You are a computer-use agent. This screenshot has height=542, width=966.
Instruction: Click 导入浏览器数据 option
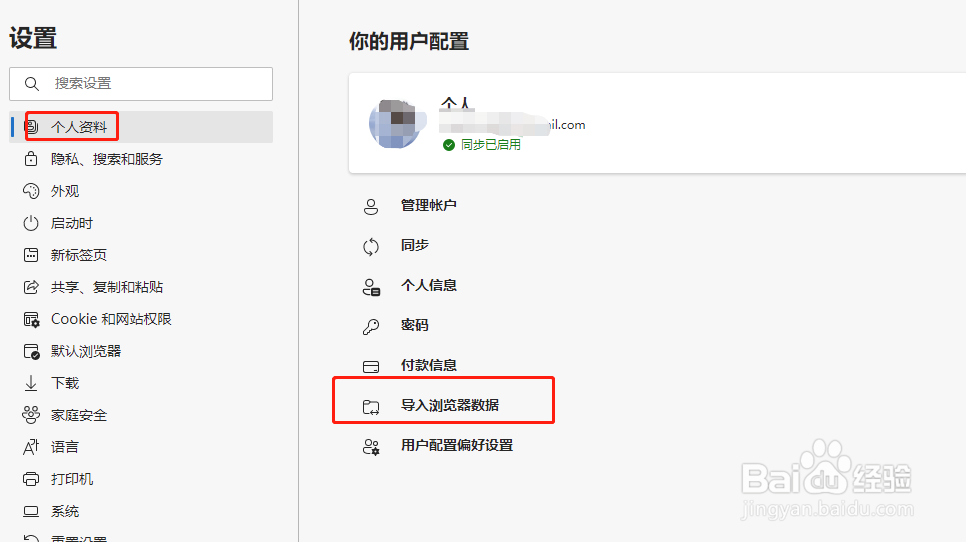point(450,405)
